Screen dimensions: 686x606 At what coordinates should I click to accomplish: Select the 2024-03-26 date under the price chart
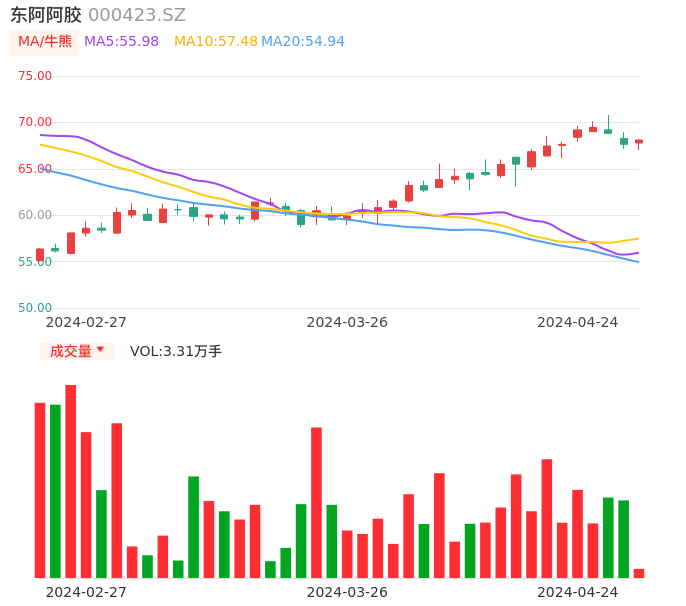tap(347, 322)
